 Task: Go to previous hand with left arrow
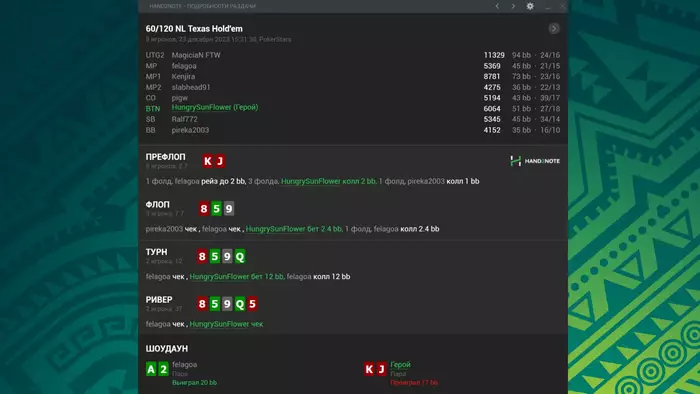pyautogui.click(x=497, y=6)
